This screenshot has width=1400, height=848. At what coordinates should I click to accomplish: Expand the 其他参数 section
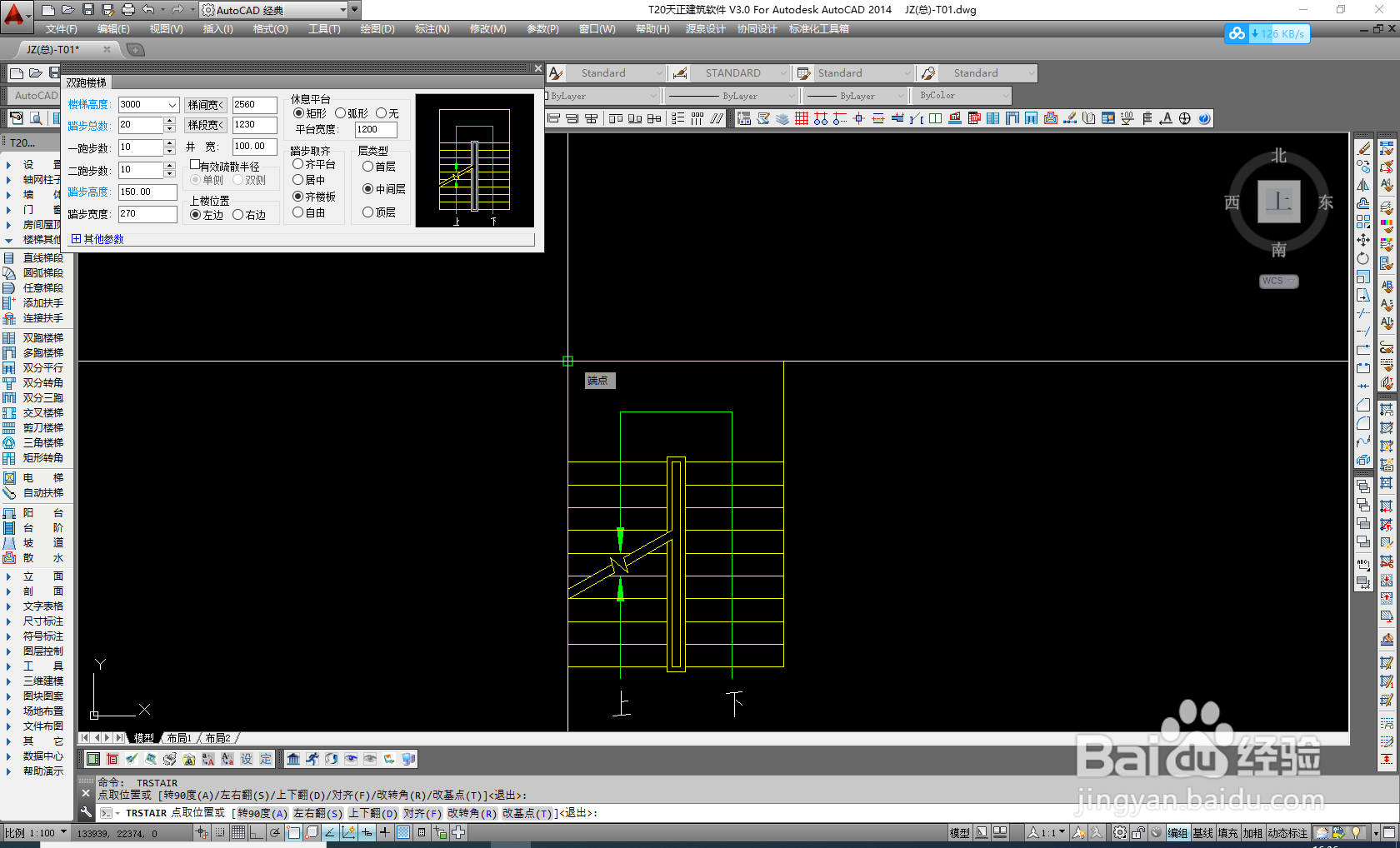pyautogui.click(x=97, y=239)
